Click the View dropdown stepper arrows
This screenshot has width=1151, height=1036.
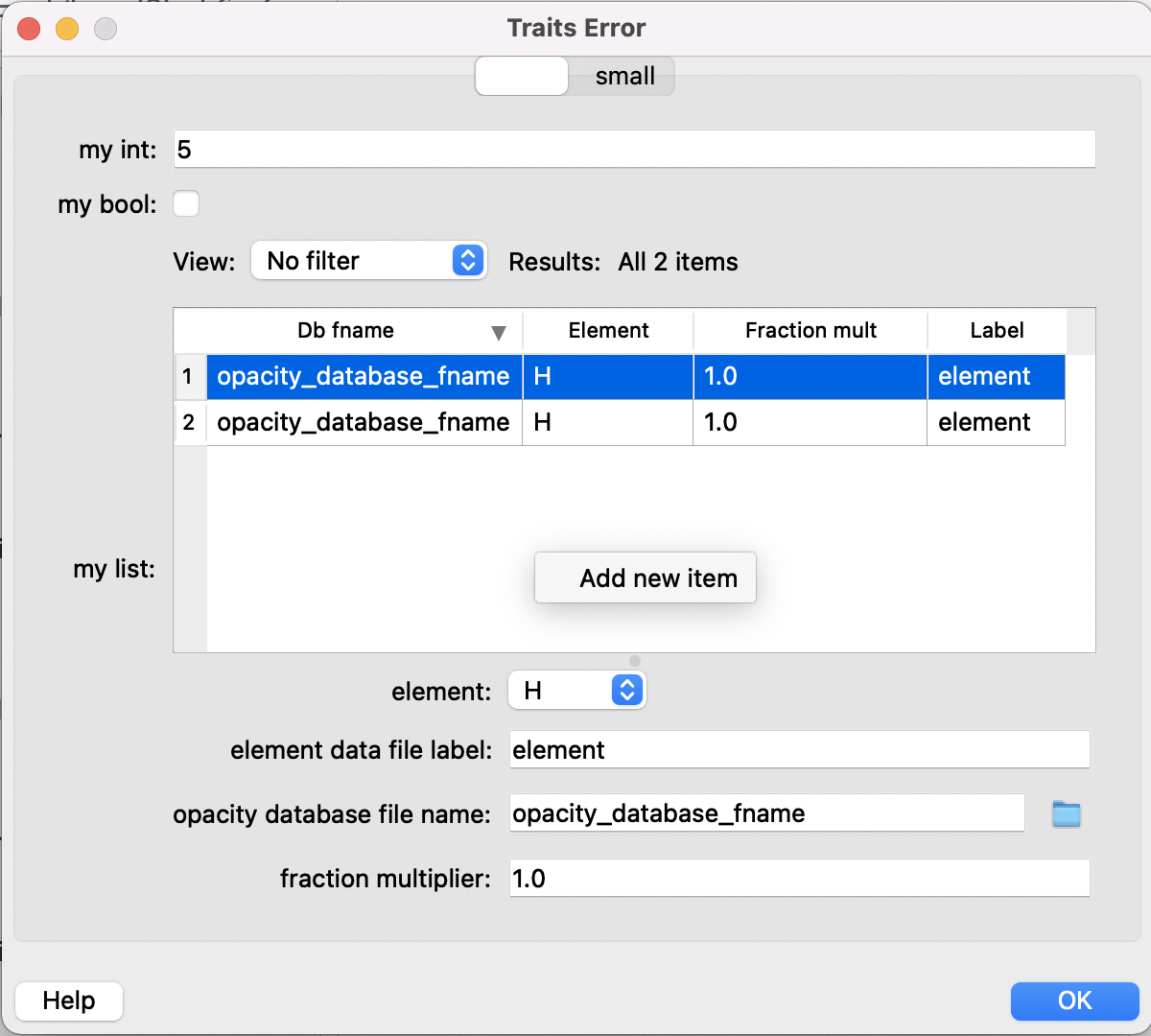470,260
